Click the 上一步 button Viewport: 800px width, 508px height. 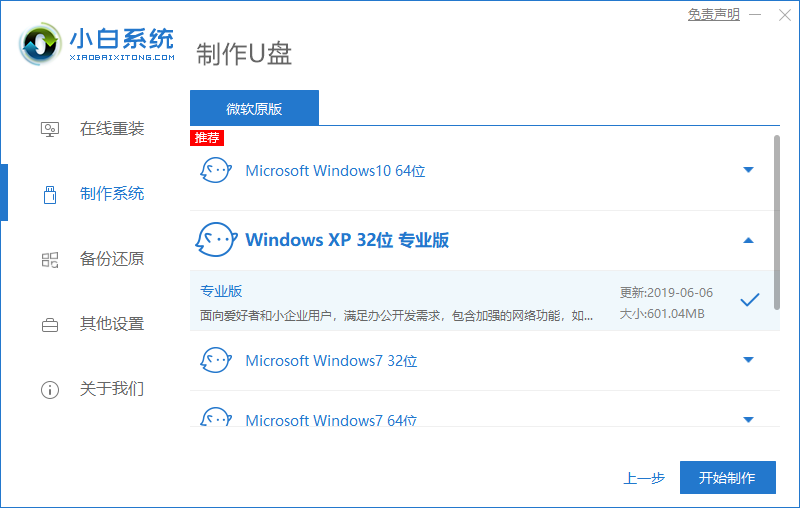tap(644, 478)
